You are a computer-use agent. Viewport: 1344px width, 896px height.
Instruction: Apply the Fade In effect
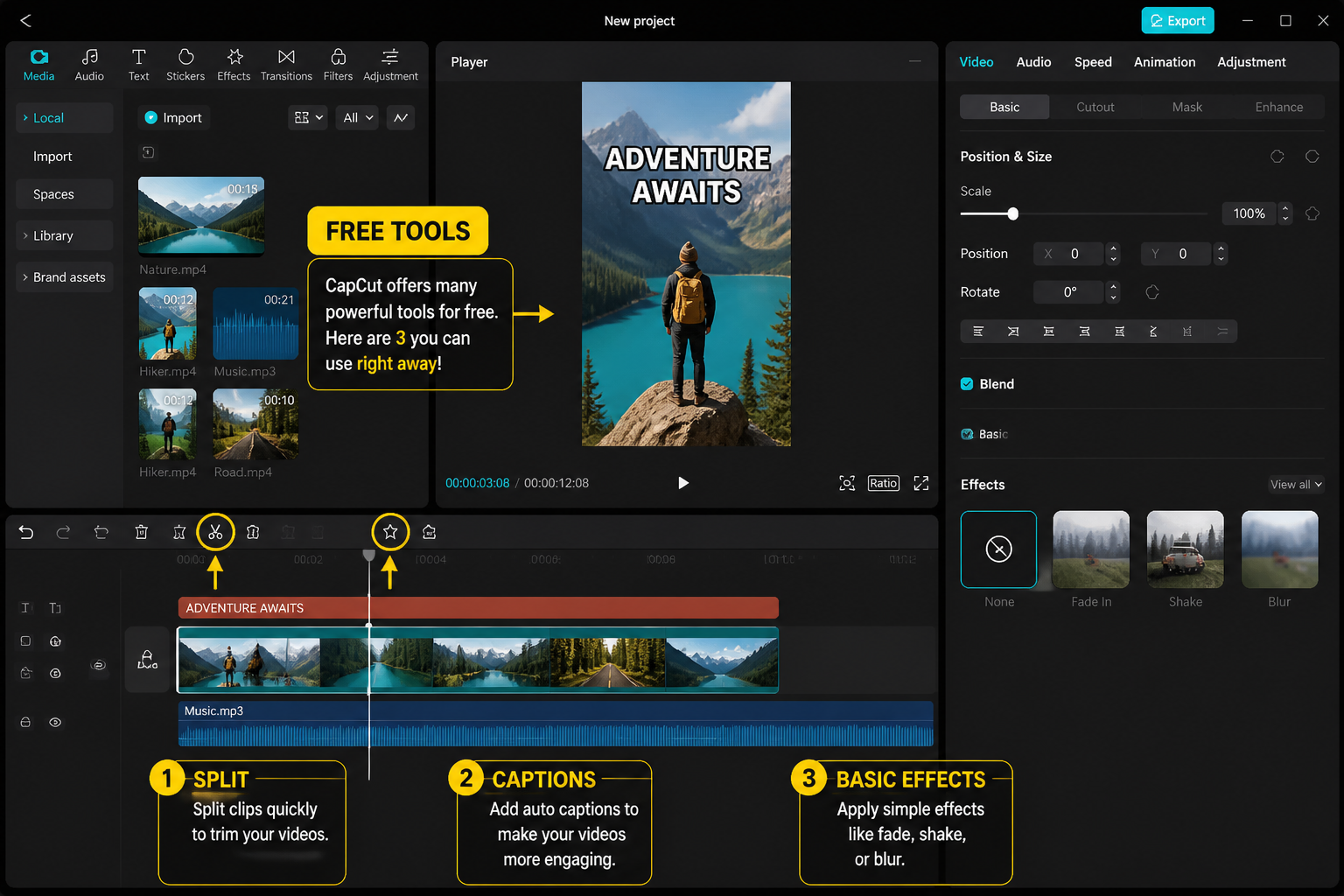(1091, 549)
